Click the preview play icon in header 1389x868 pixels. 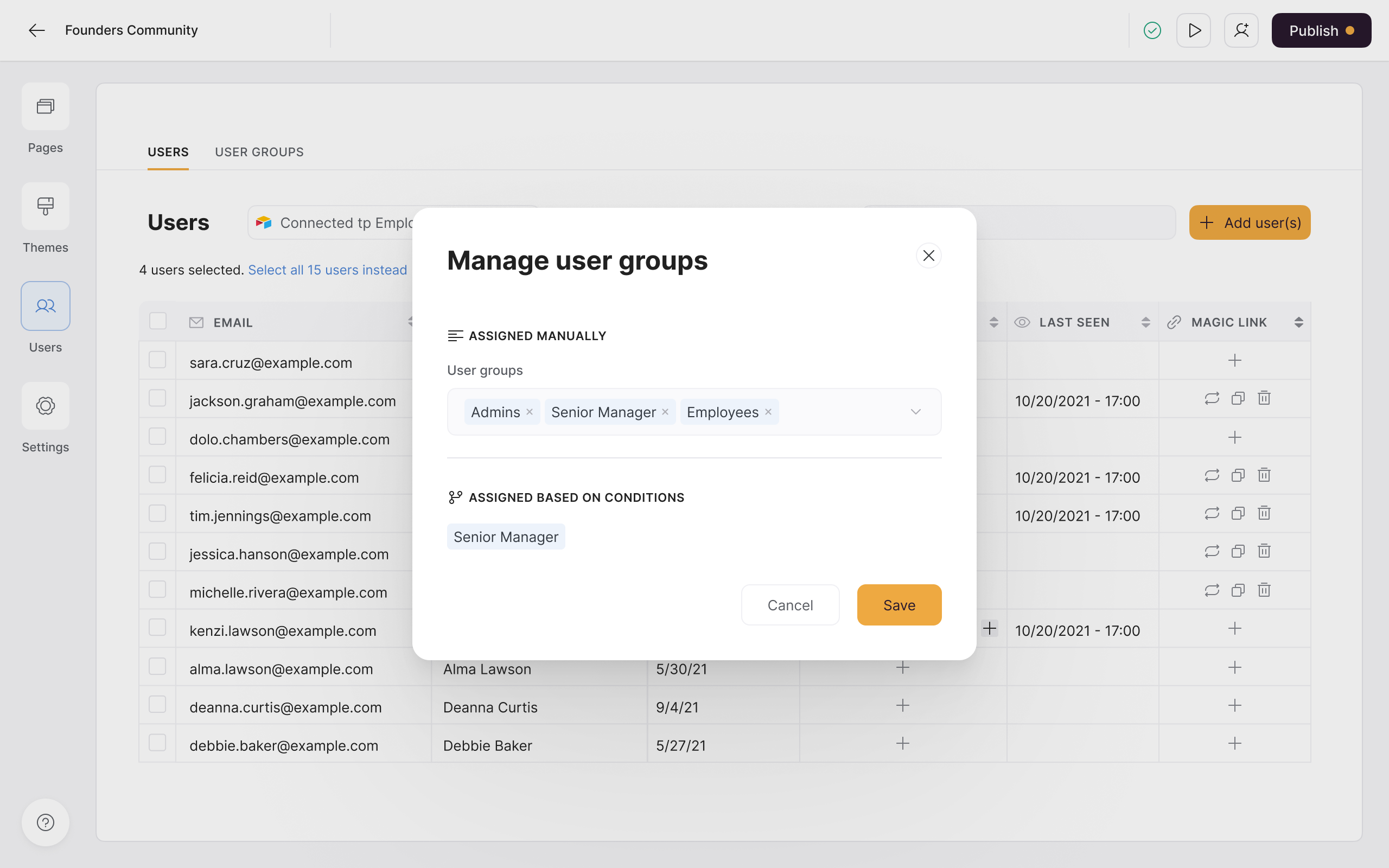pyautogui.click(x=1194, y=30)
